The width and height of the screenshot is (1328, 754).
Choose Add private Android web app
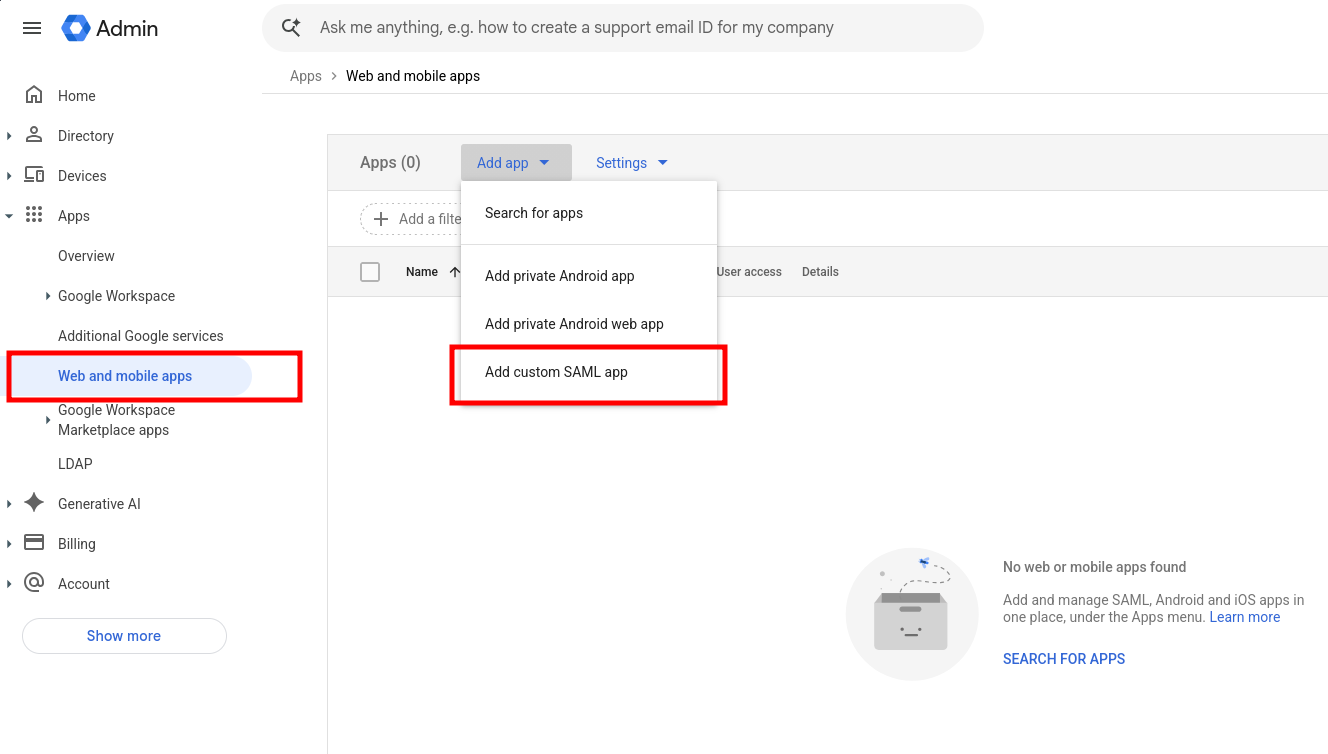coord(589,324)
